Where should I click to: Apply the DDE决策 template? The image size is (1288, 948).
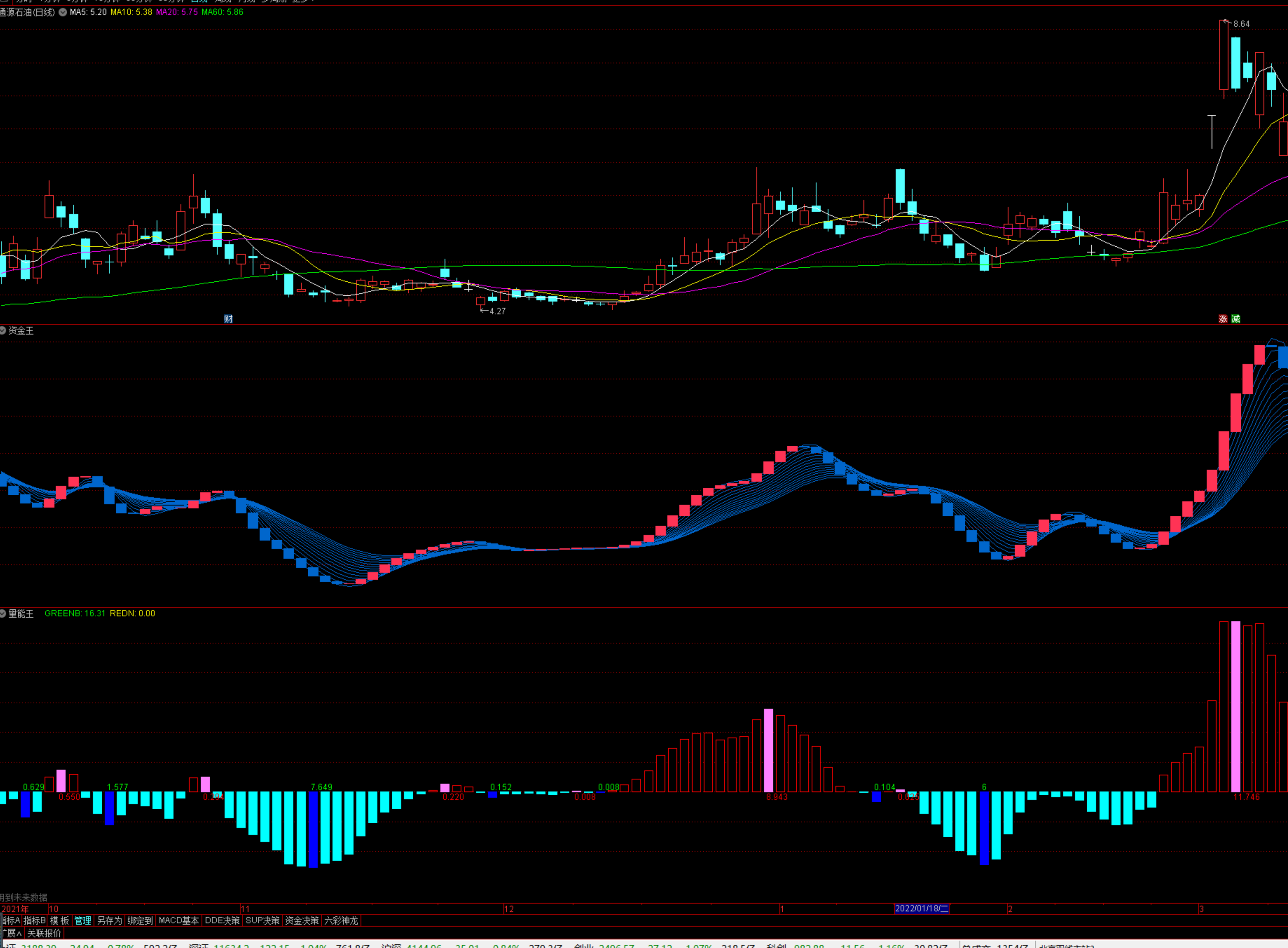click(x=222, y=920)
